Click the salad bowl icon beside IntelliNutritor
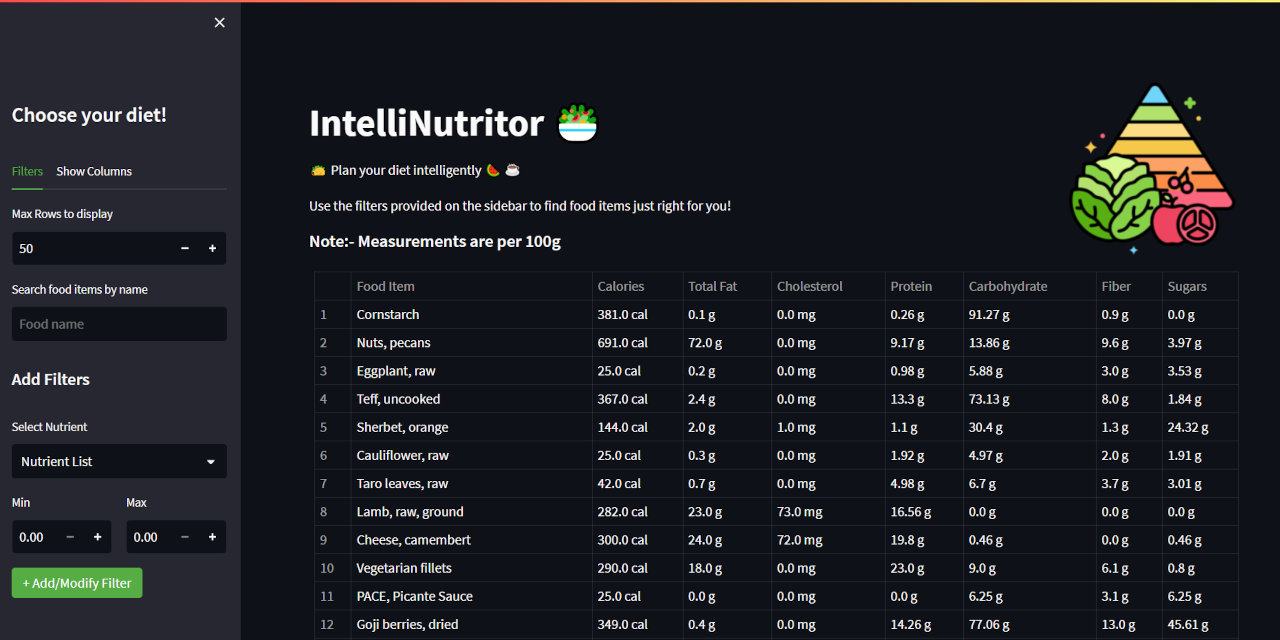 [577, 122]
